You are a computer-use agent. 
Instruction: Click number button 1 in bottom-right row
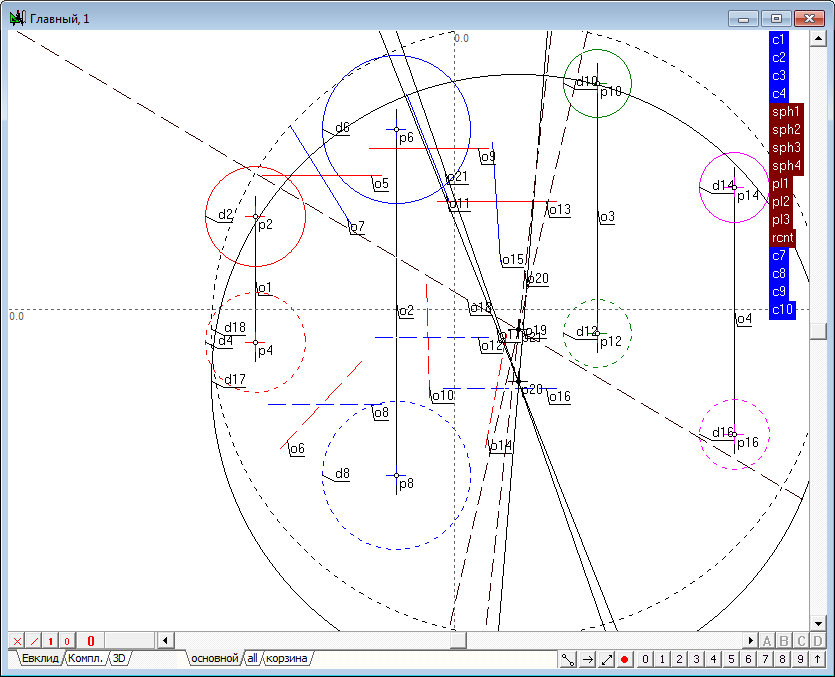662,659
